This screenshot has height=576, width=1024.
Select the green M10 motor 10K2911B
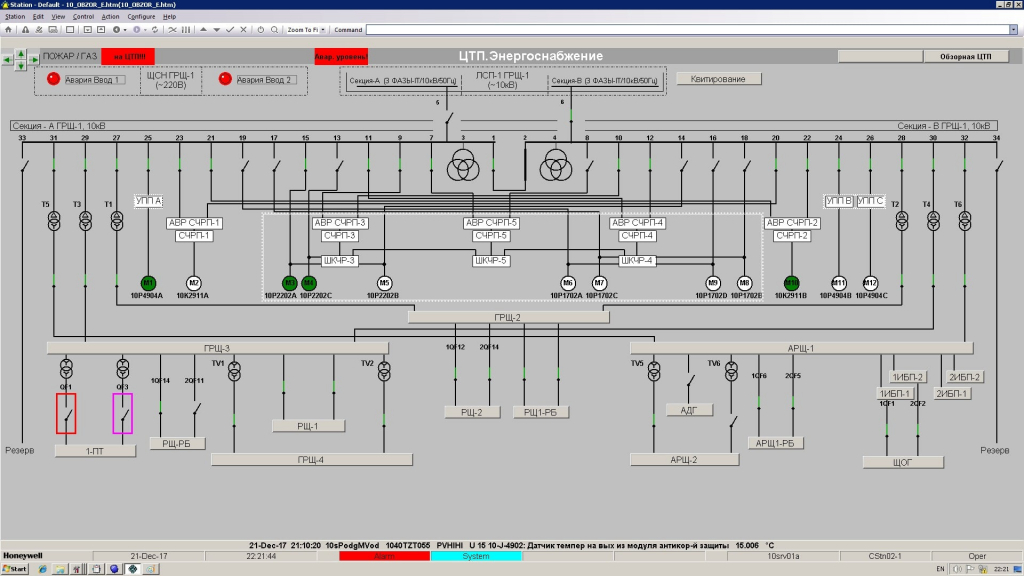[792, 283]
